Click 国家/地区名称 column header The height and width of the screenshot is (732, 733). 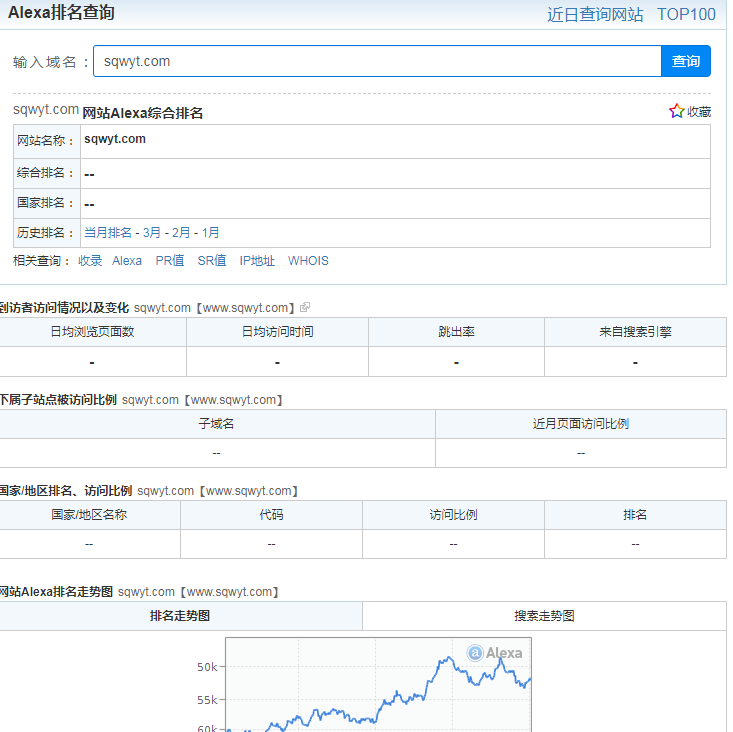[x=89, y=515]
